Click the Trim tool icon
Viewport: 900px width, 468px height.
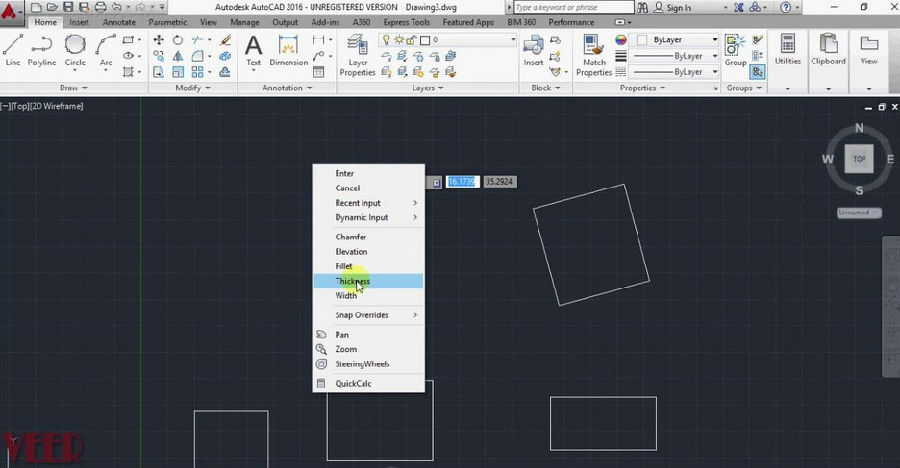click(197, 40)
